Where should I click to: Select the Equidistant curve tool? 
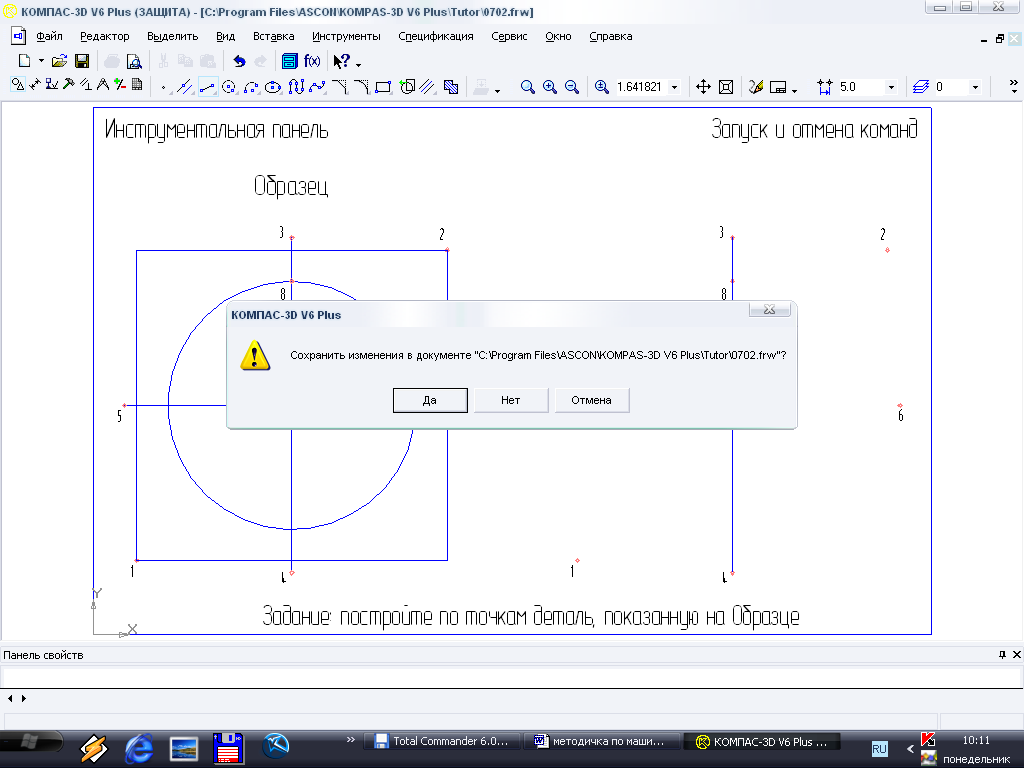(x=428, y=87)
